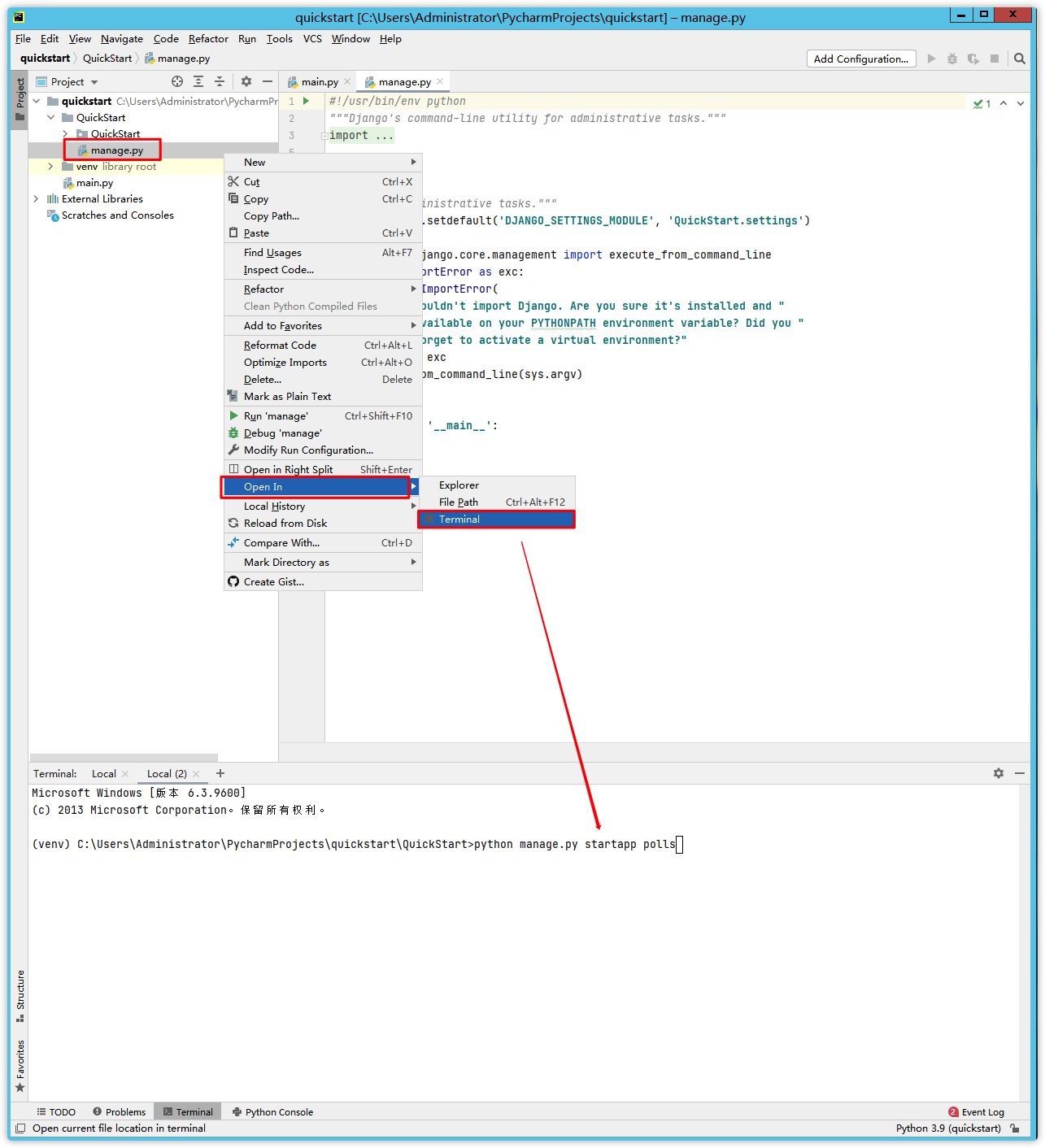
Task: Expand the New submenu in context menu
Action: (323, 163)
